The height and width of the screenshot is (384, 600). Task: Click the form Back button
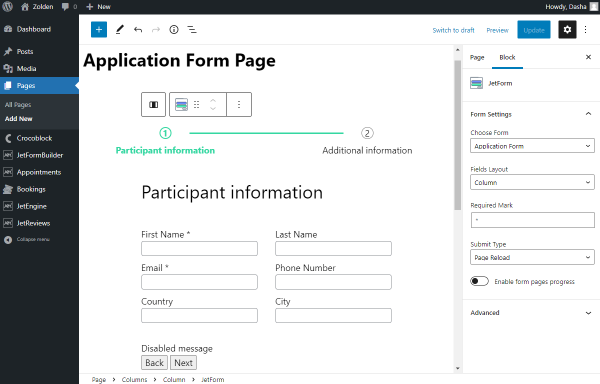(x=154, y=363)
